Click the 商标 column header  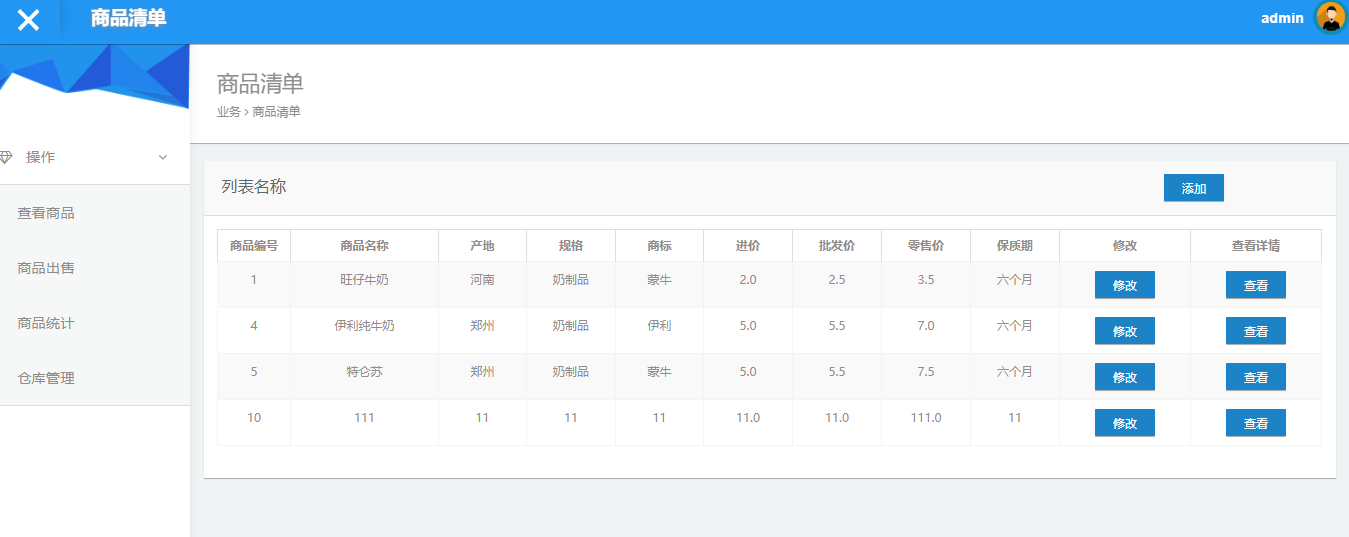click(659, 246)
